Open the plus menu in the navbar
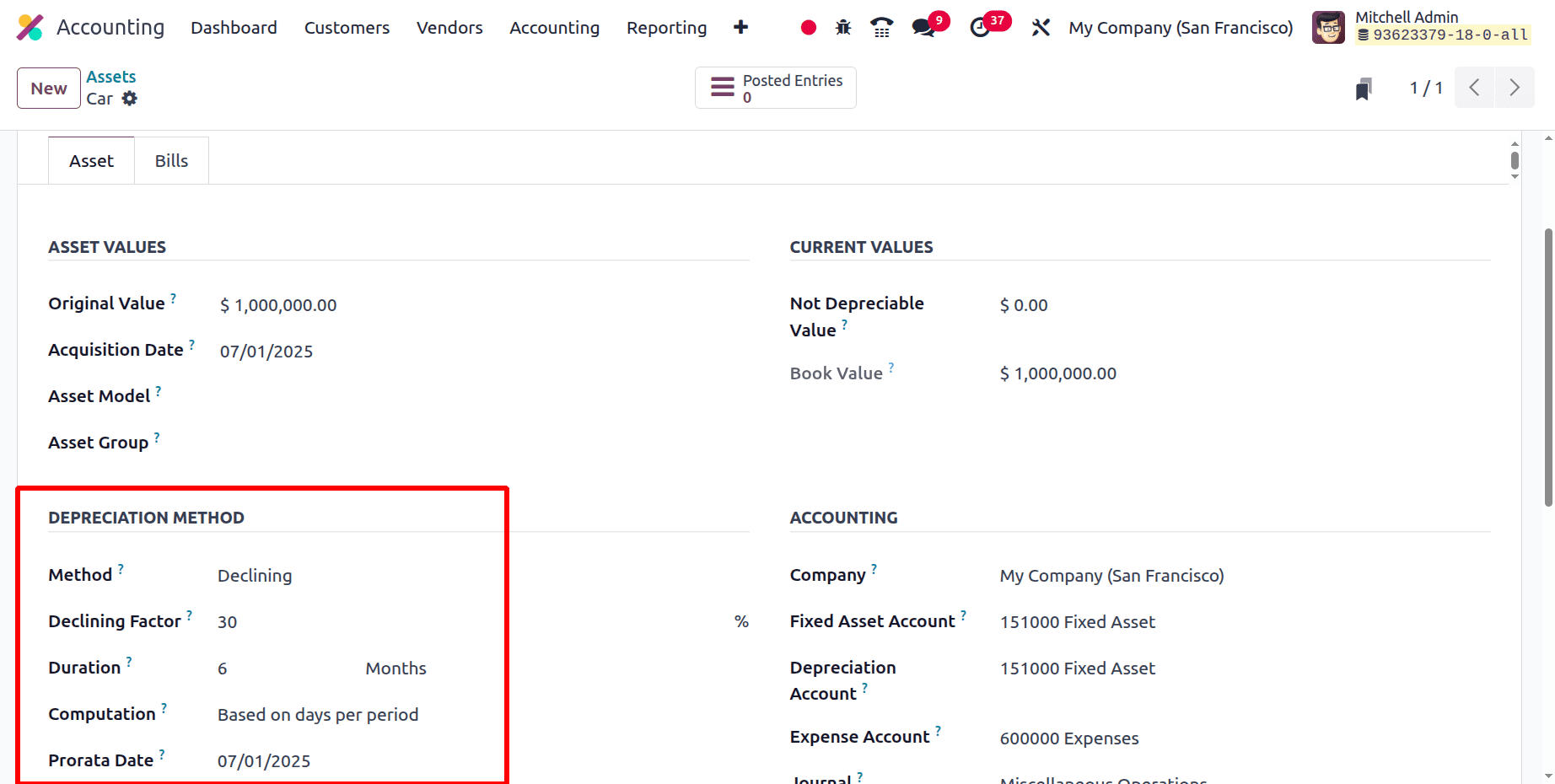Viewport: 1555px width, 784px height. click(740, 27)
